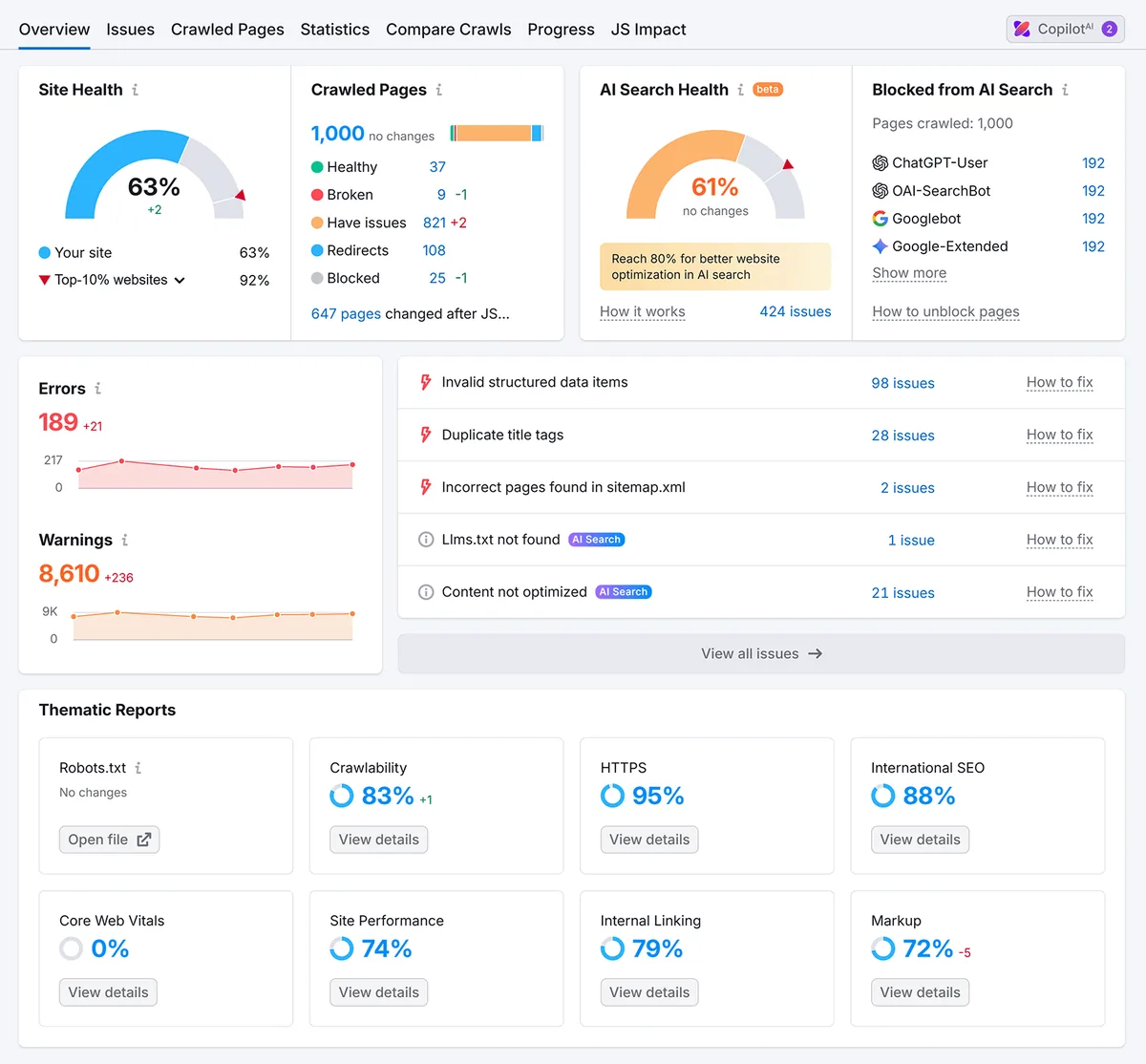This screenshot has height=1064, width=1146.
Task: Click the notice icon beside Content not optimized
Action: 426,592
